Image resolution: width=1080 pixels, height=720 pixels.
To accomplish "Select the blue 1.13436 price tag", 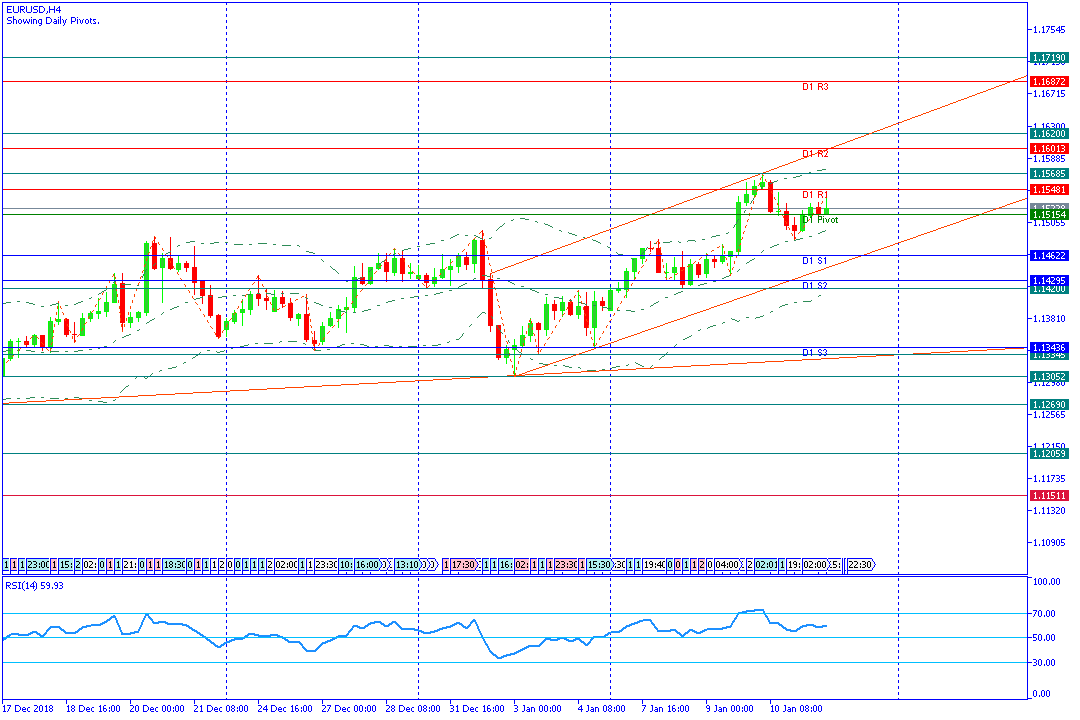I will pos(1049,348).
